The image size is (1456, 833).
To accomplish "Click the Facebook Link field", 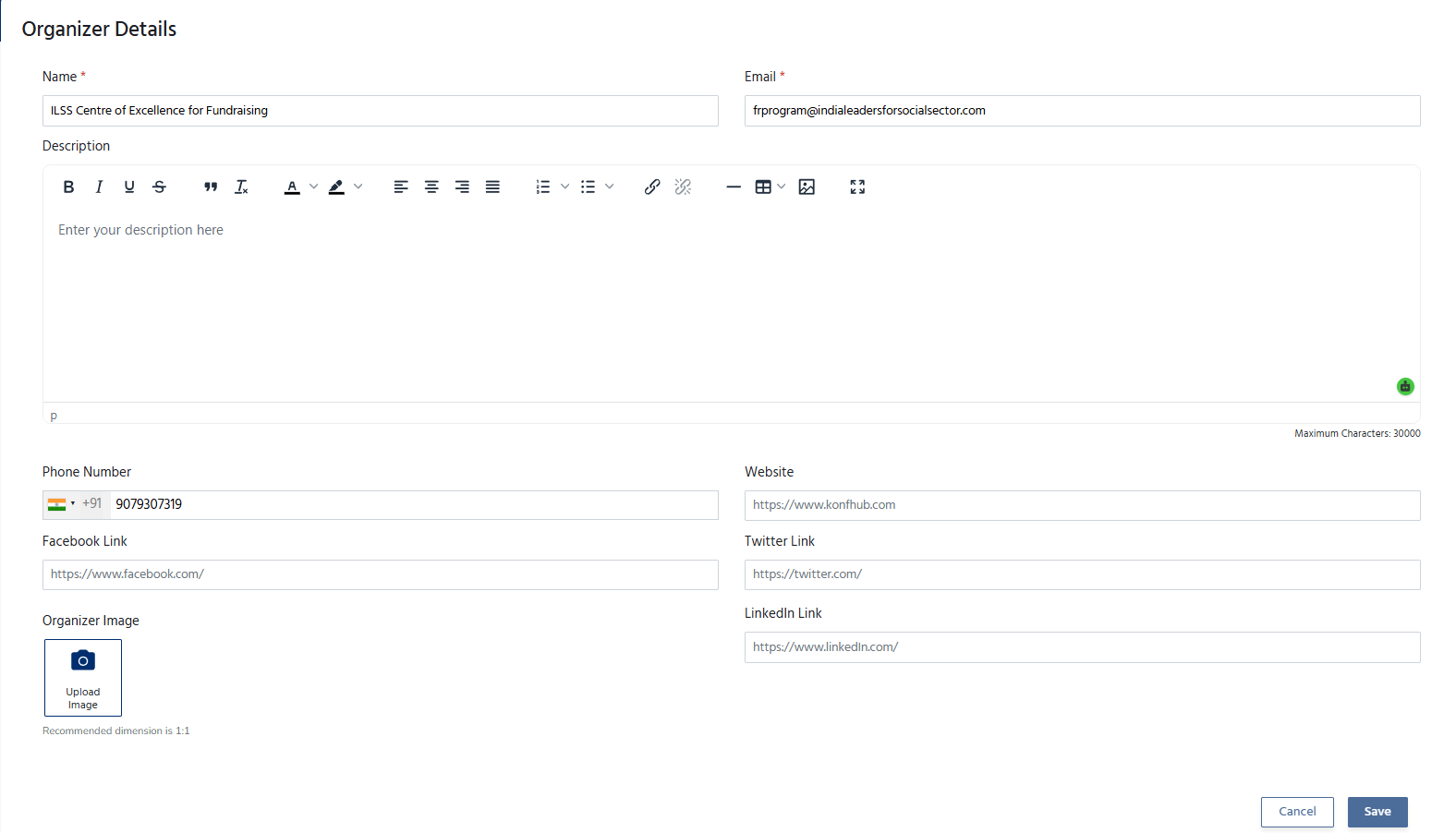I will pos(381,574).
